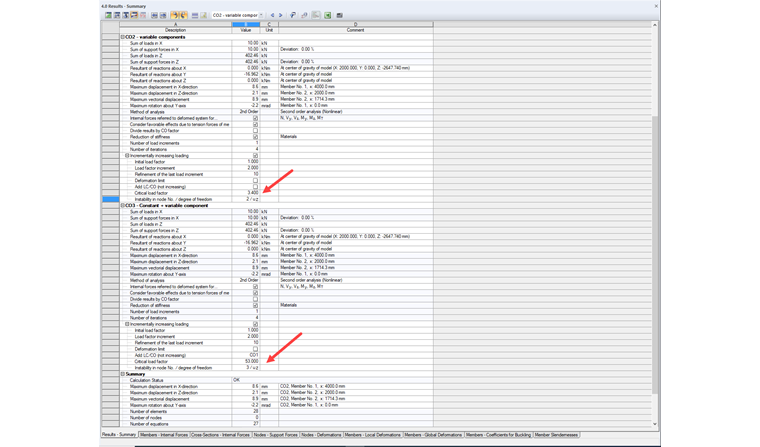Click the 'Value' column header
Screen dimensions: 760x447
(x=246, y=30)
